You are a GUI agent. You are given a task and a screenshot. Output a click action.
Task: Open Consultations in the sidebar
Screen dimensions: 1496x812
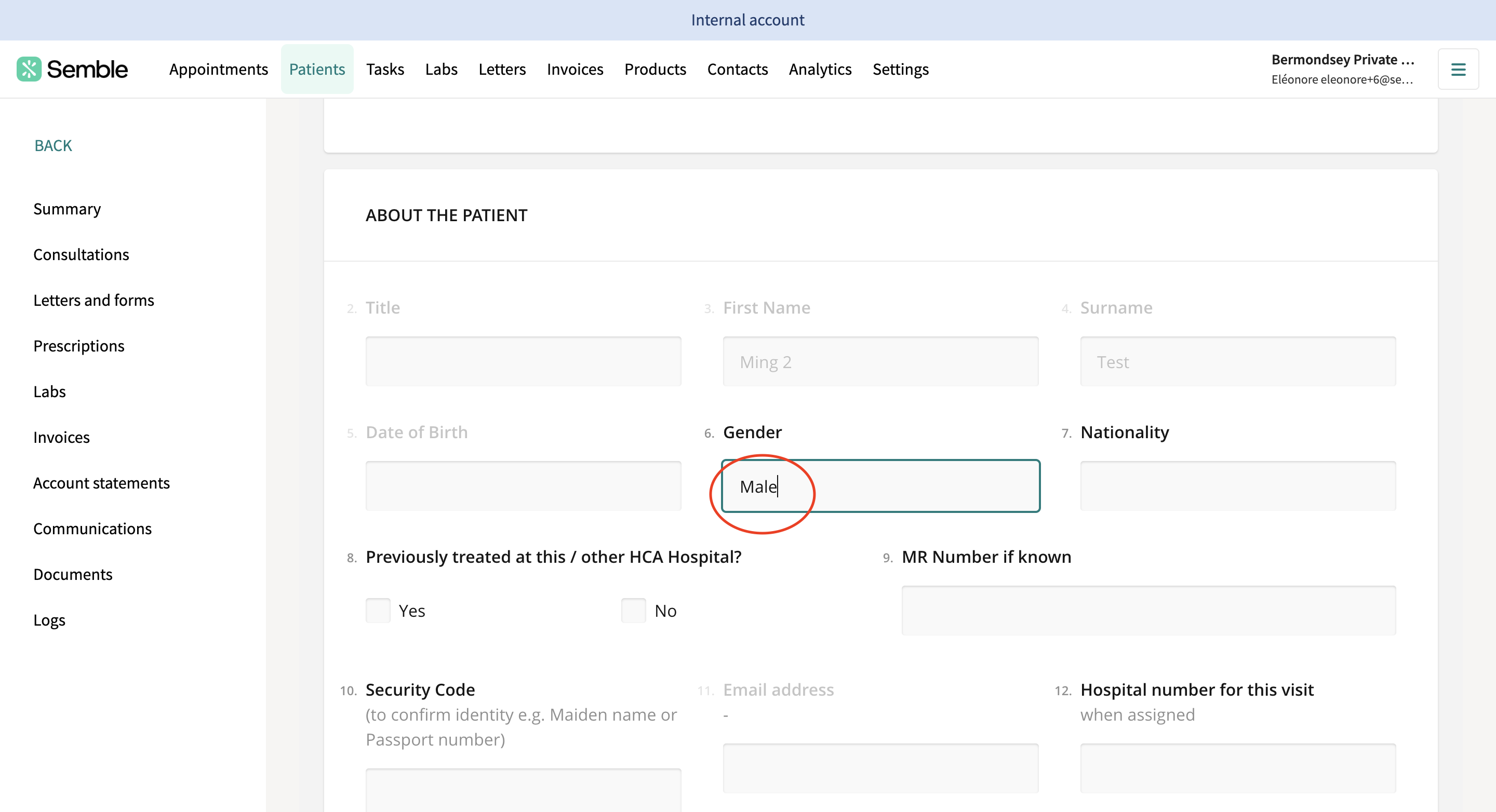point(81,255)
